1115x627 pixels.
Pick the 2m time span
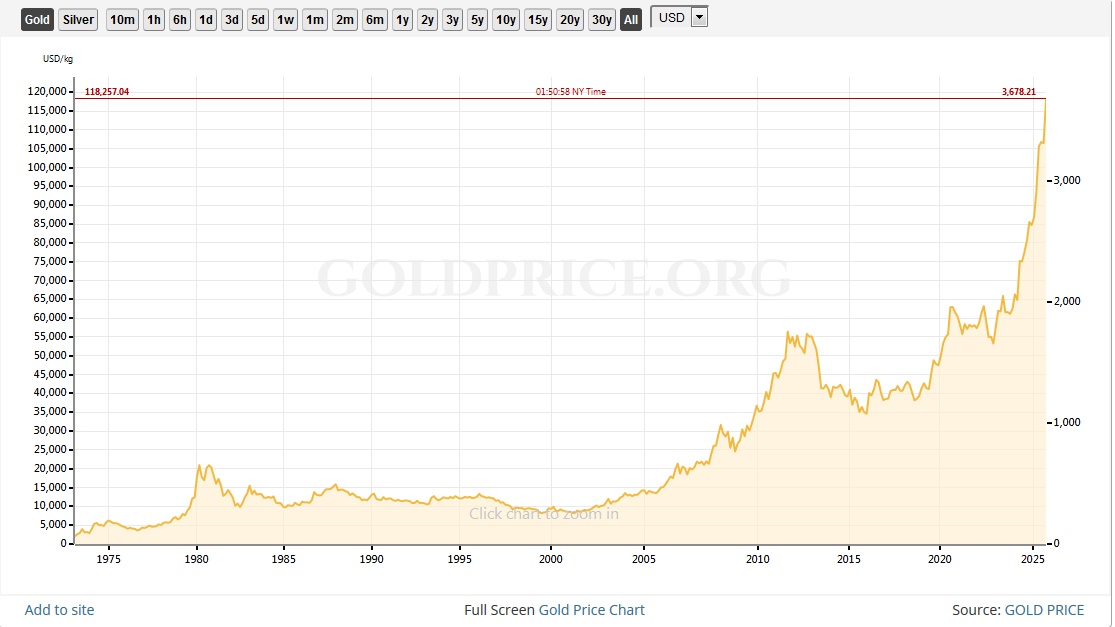tap(345, 20)
